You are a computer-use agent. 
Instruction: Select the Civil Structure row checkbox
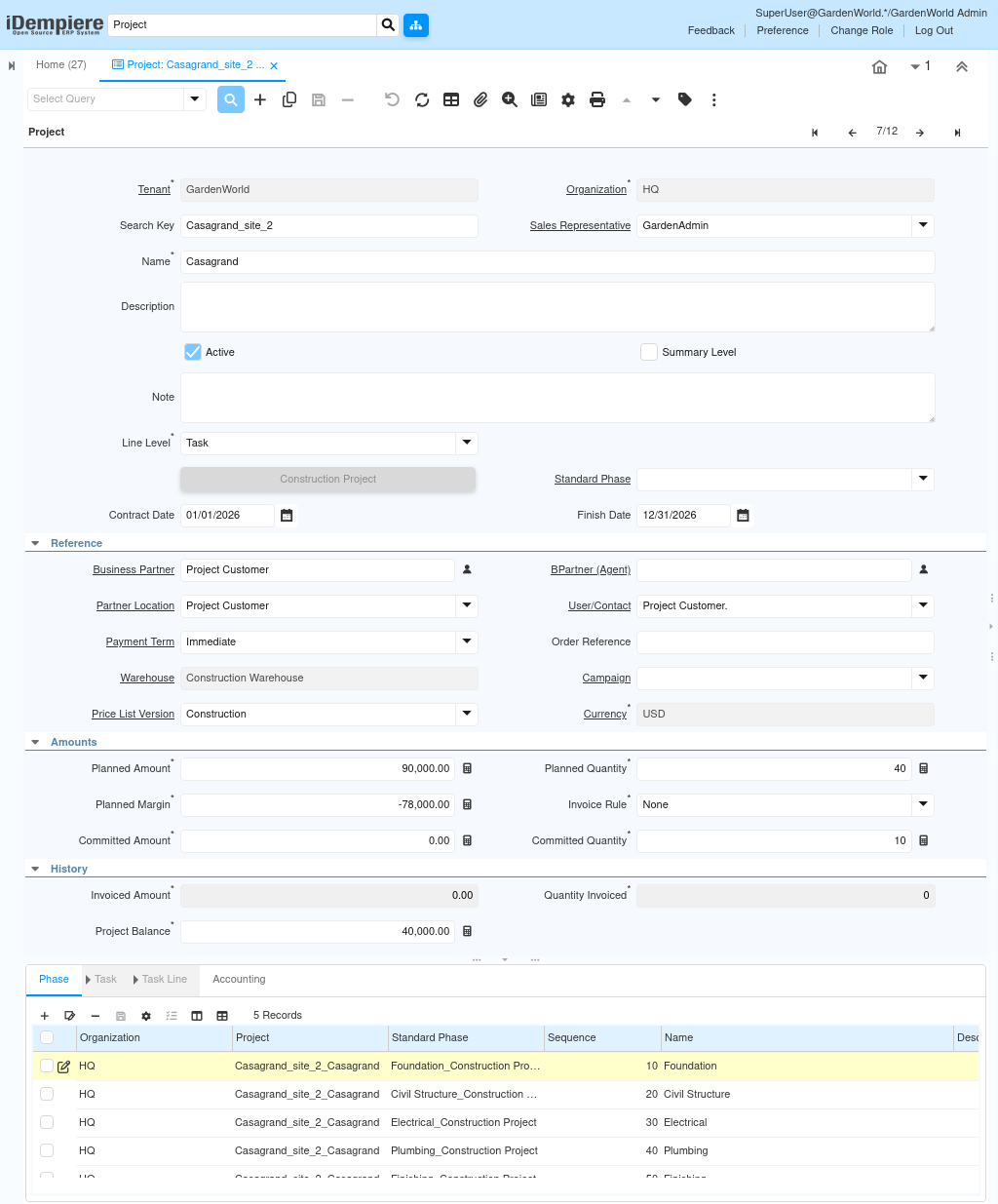click(x=47, y=1094)
